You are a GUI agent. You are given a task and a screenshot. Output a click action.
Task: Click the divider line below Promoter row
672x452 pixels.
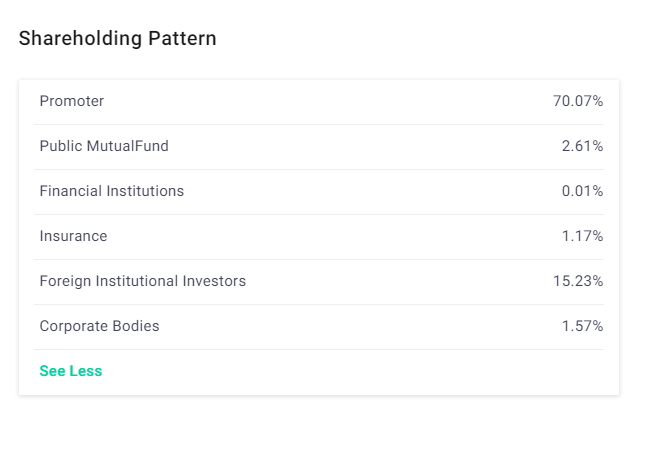(x=319, y=124)
